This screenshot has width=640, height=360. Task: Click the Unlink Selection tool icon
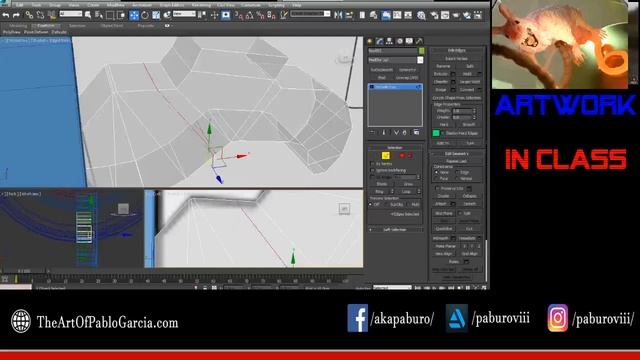click(40, 16)
